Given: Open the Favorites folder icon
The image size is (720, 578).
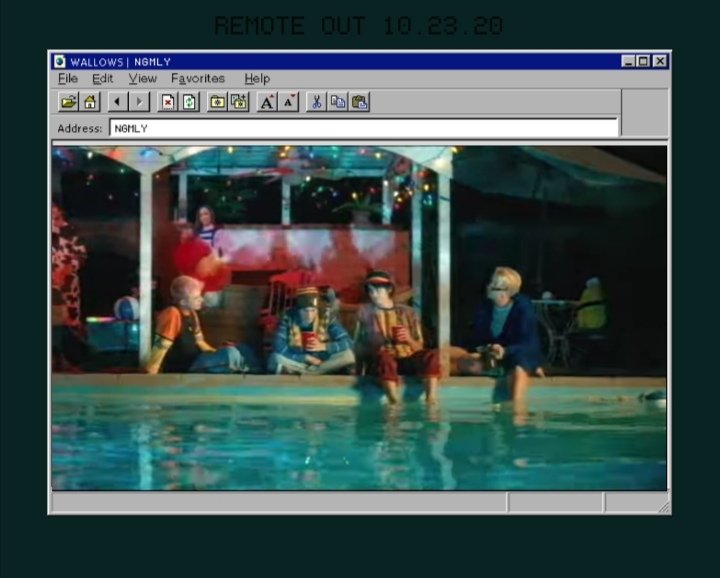Looking at the screenshot, I should coord(217,102).
